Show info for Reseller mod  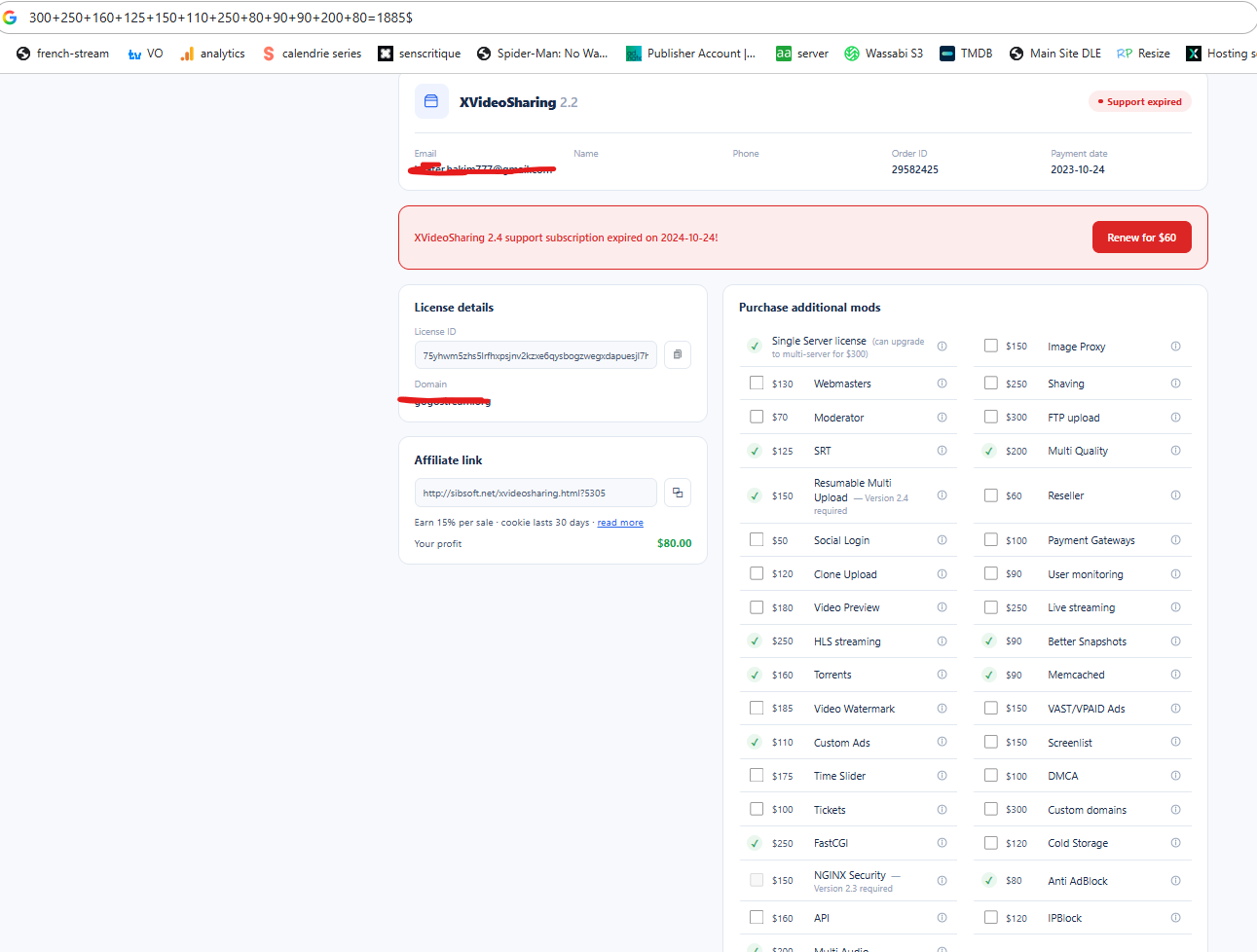[1175, 495]
